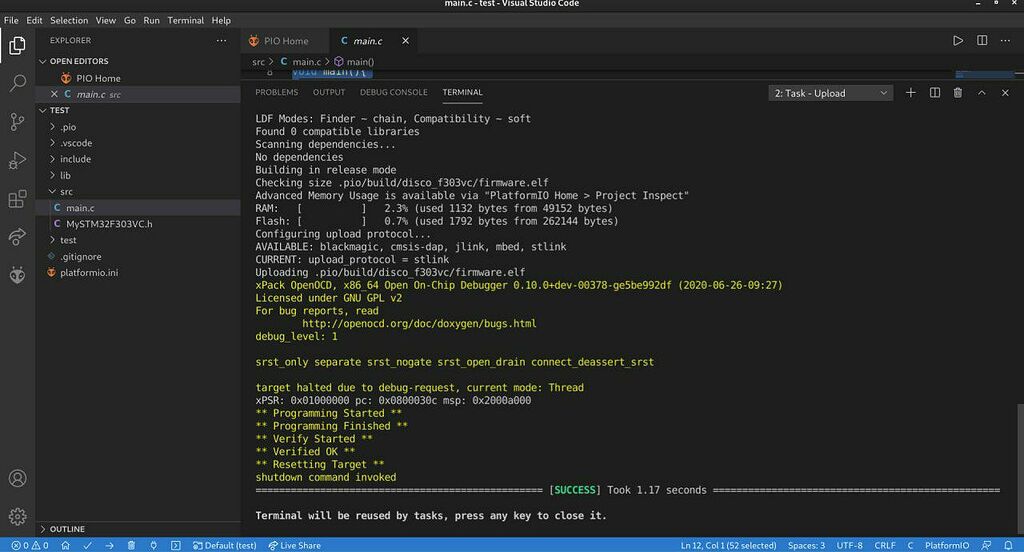Close main.c in Open Editors list
This screenshot has width=1024, height=552.
(x=54, y=94)
